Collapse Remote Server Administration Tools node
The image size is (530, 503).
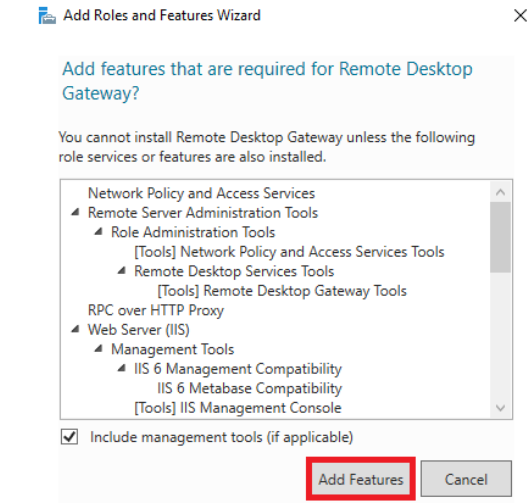pyautogui.click(x=75, y=212)
